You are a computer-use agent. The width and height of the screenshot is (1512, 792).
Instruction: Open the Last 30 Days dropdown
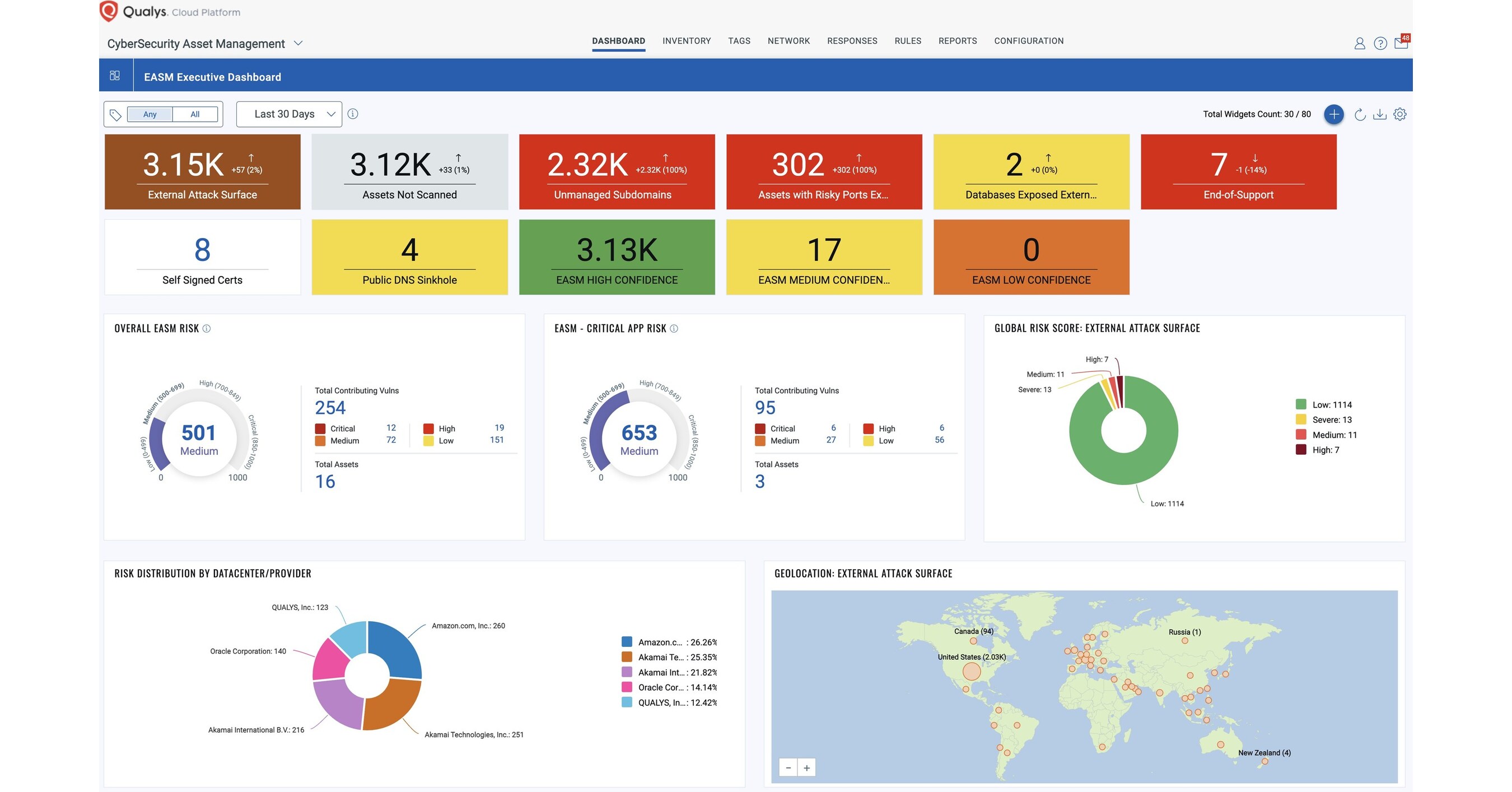tap(289, 114)
